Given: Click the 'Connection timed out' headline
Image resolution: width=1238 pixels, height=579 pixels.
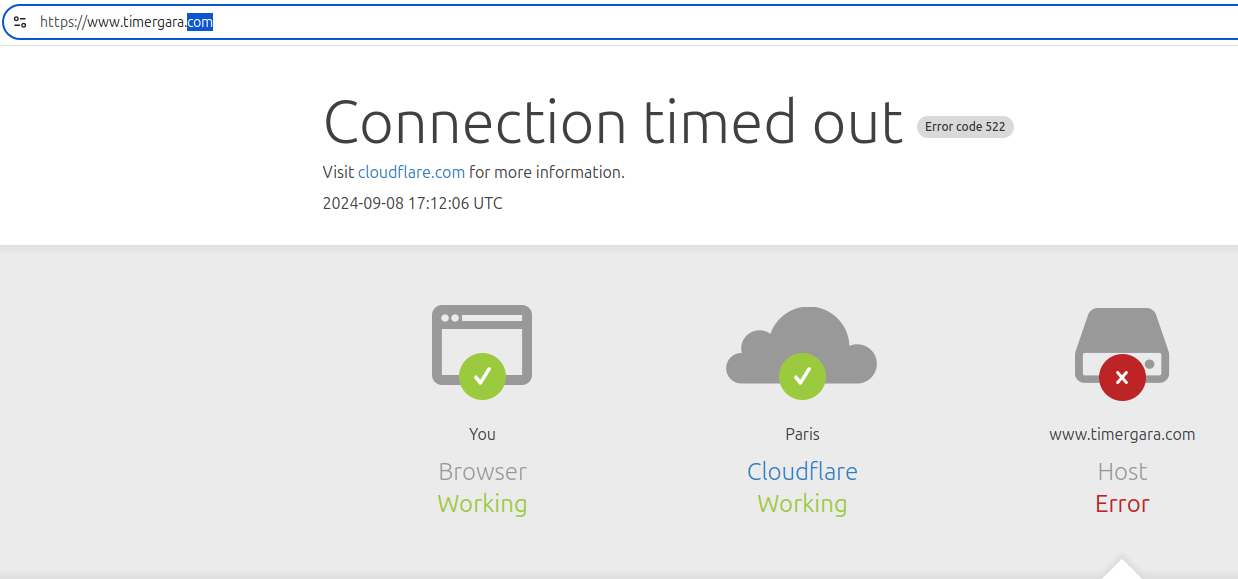Looking at the screenshot, I should point(611,122).
